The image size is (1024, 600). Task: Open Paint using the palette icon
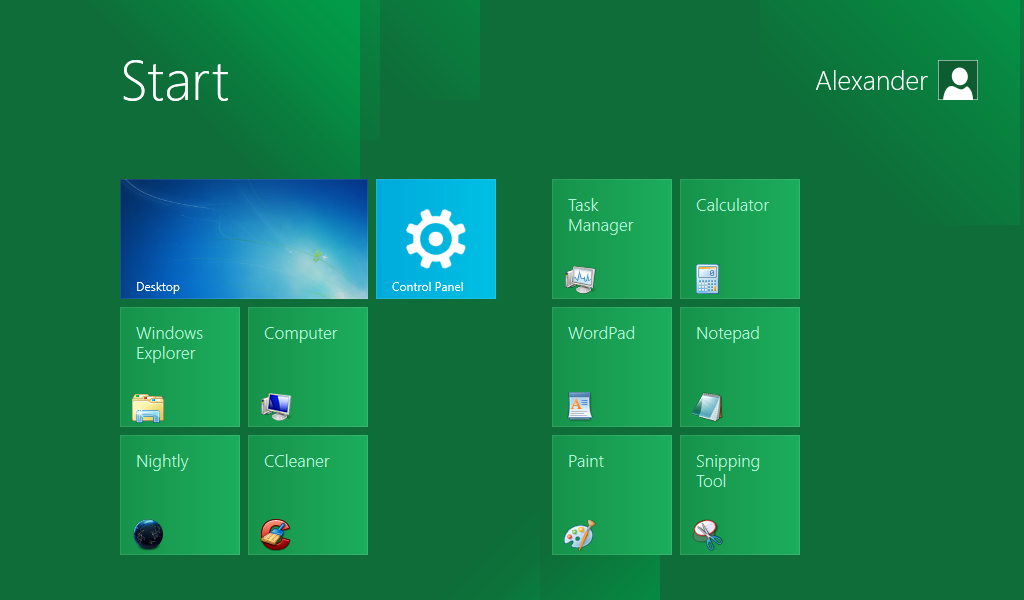pos(580,535)
